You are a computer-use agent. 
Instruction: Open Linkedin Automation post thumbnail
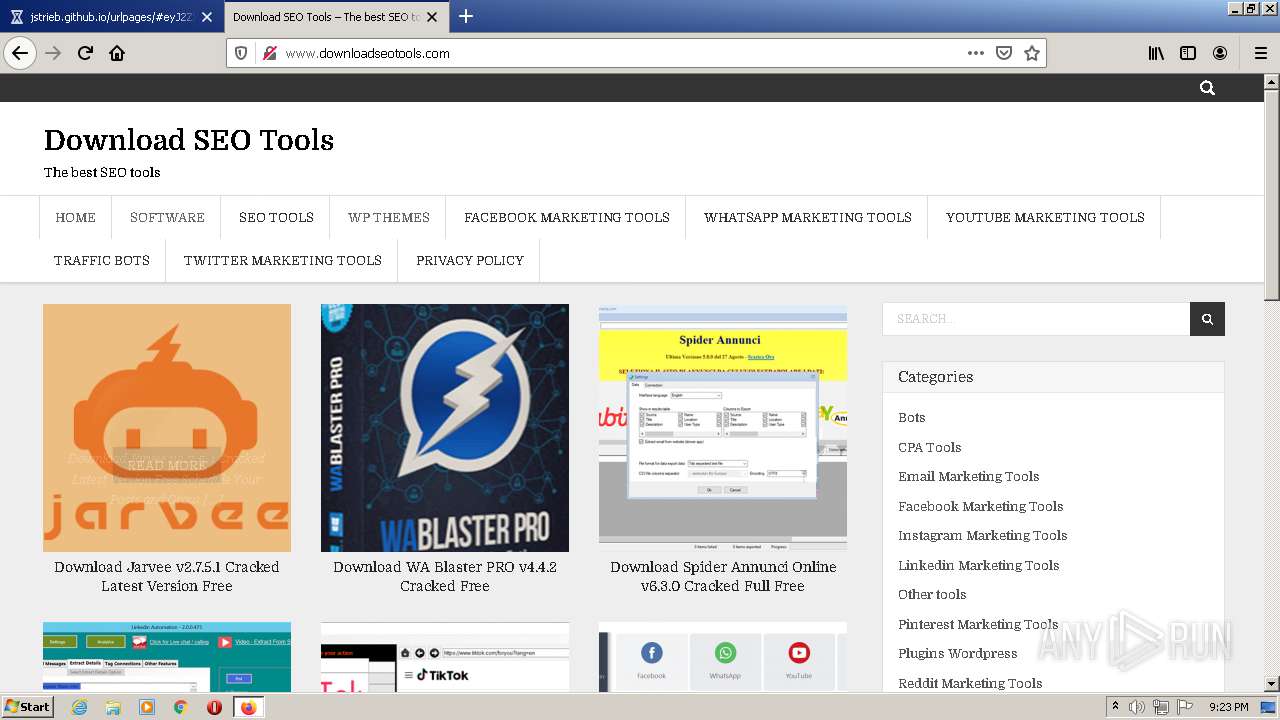point(167,657)
